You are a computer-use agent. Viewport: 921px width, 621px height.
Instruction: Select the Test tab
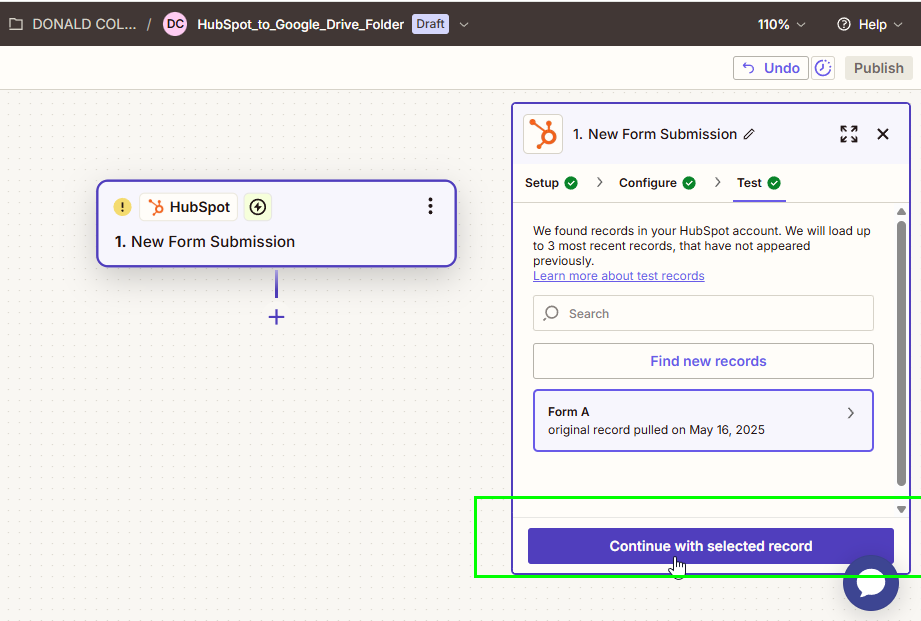point(759,183)
